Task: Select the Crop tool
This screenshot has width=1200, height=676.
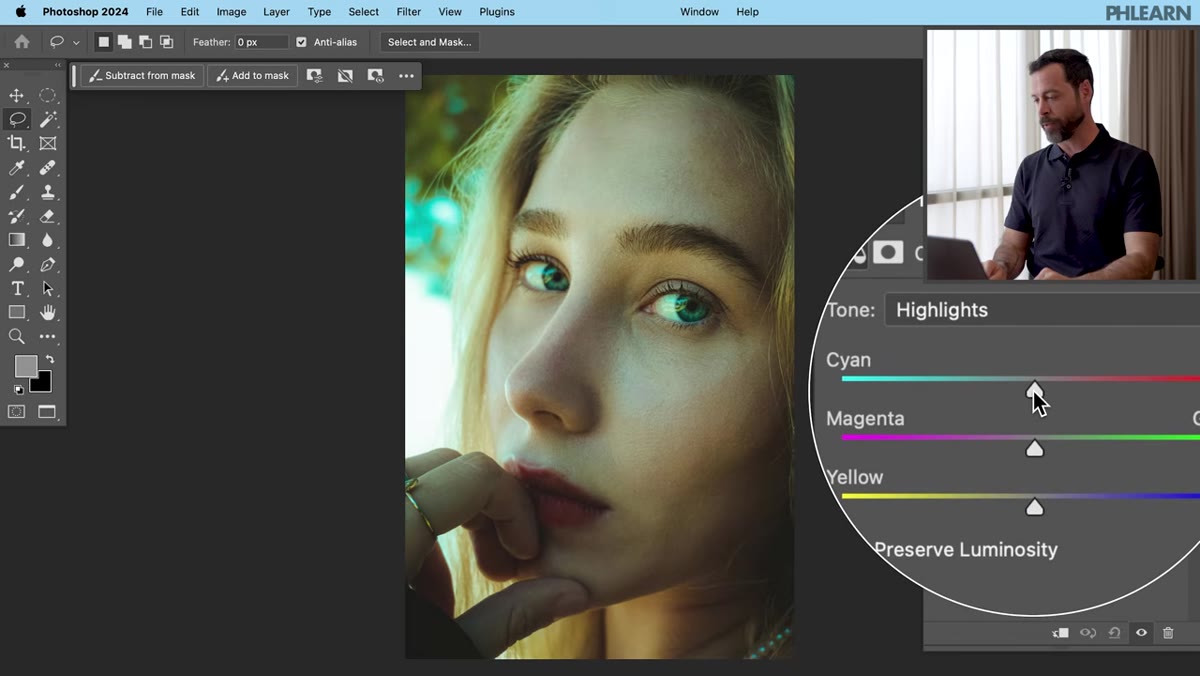Action: (x=17, y=143)
